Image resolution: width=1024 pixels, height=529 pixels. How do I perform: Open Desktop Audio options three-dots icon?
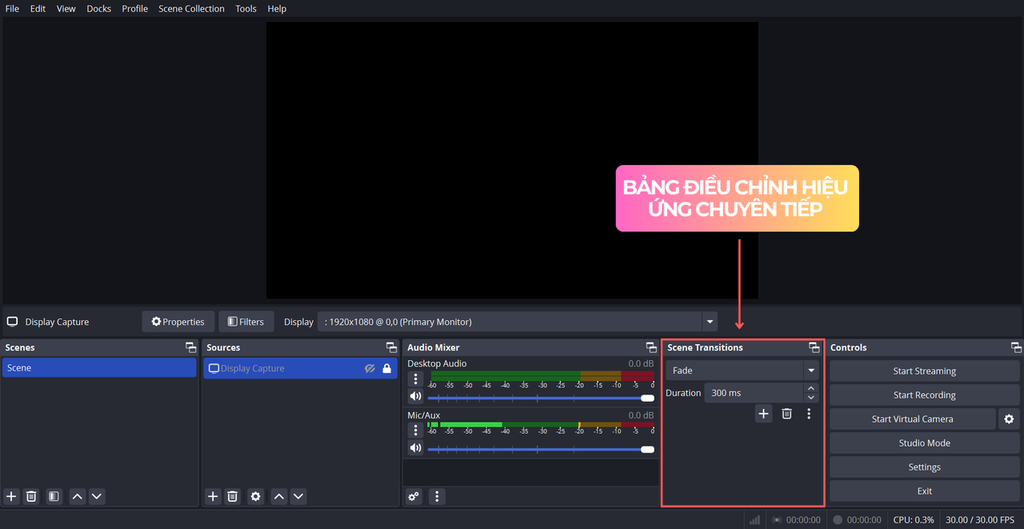click(415, 379)
